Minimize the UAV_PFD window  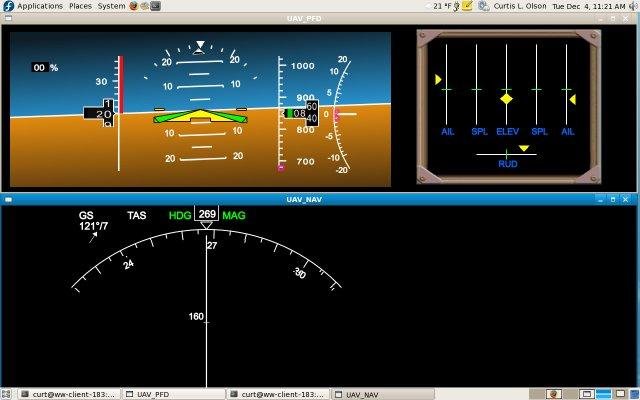(x=600, y=18)
